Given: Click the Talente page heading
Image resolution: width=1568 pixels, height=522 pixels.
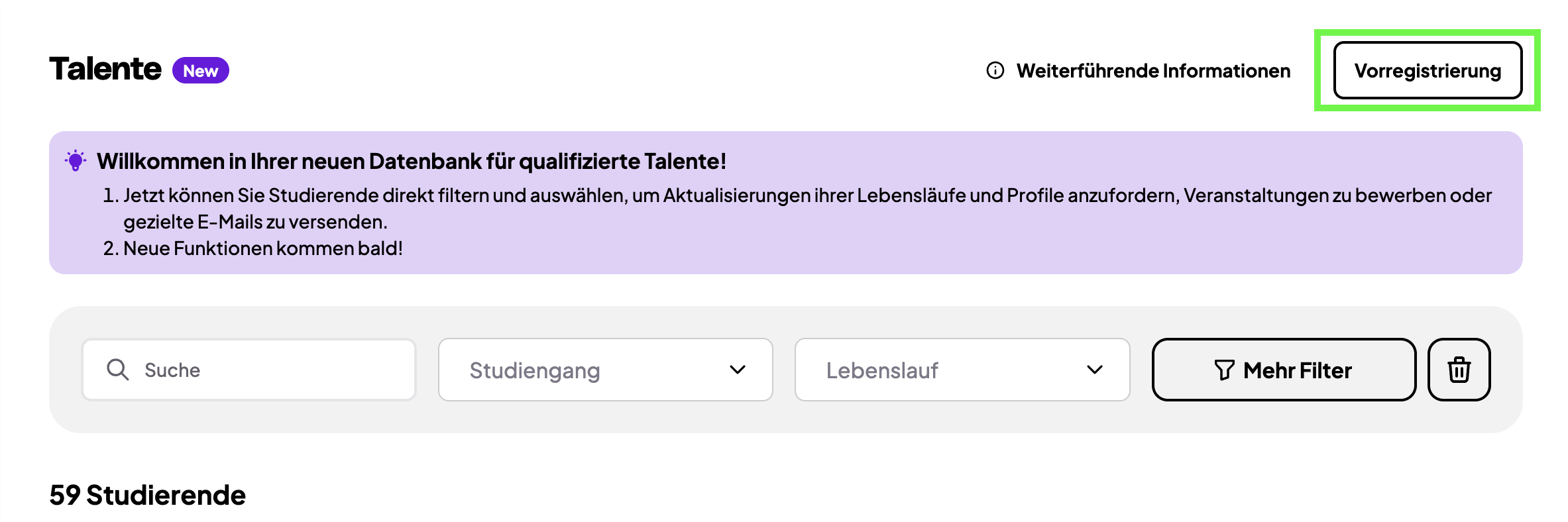Looking at the screenshot, I should point(105,69).
